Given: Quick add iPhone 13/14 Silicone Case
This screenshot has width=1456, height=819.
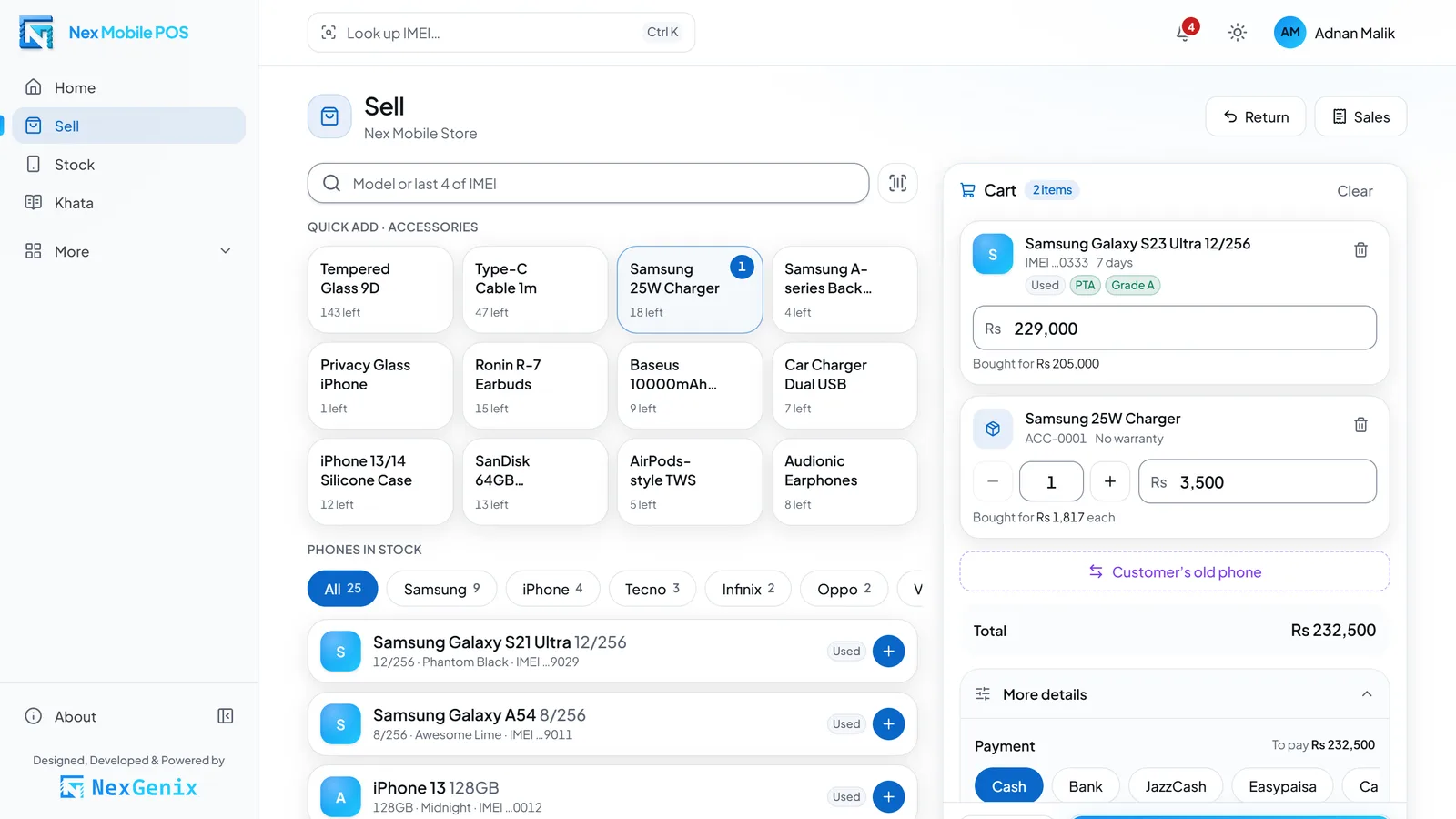Looking at the screenshot, I should (380, 481).
